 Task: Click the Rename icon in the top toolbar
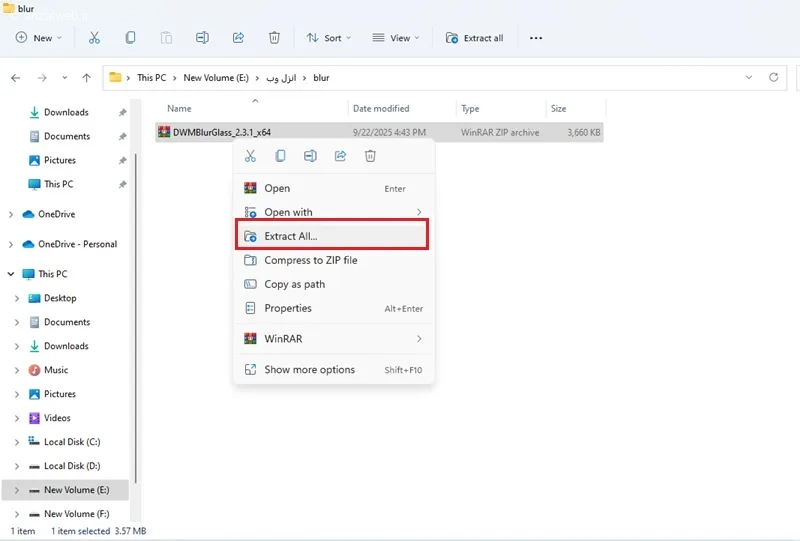click(202, 38)
